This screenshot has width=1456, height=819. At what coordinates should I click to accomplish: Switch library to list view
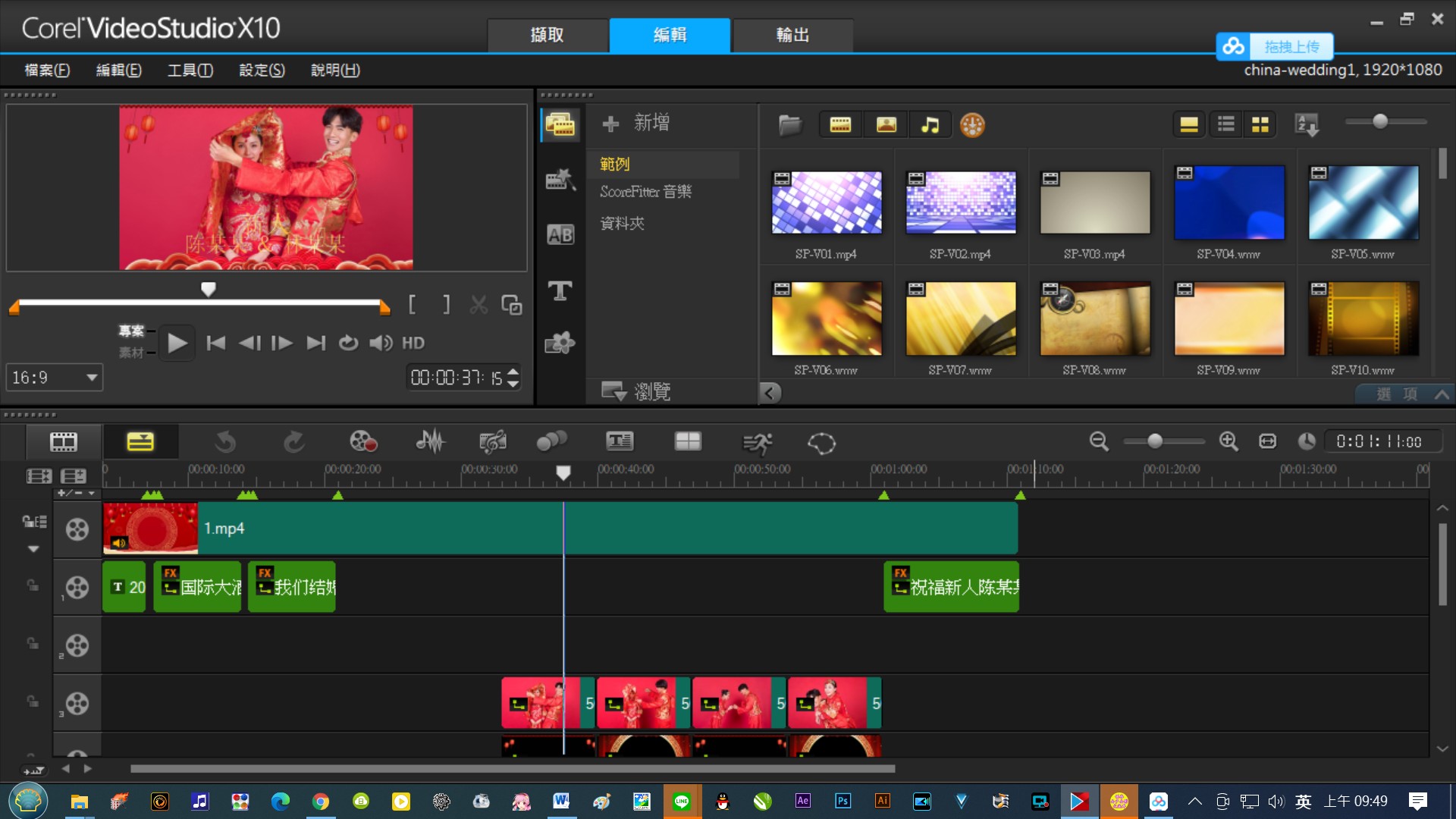[x=1226, y=124]
